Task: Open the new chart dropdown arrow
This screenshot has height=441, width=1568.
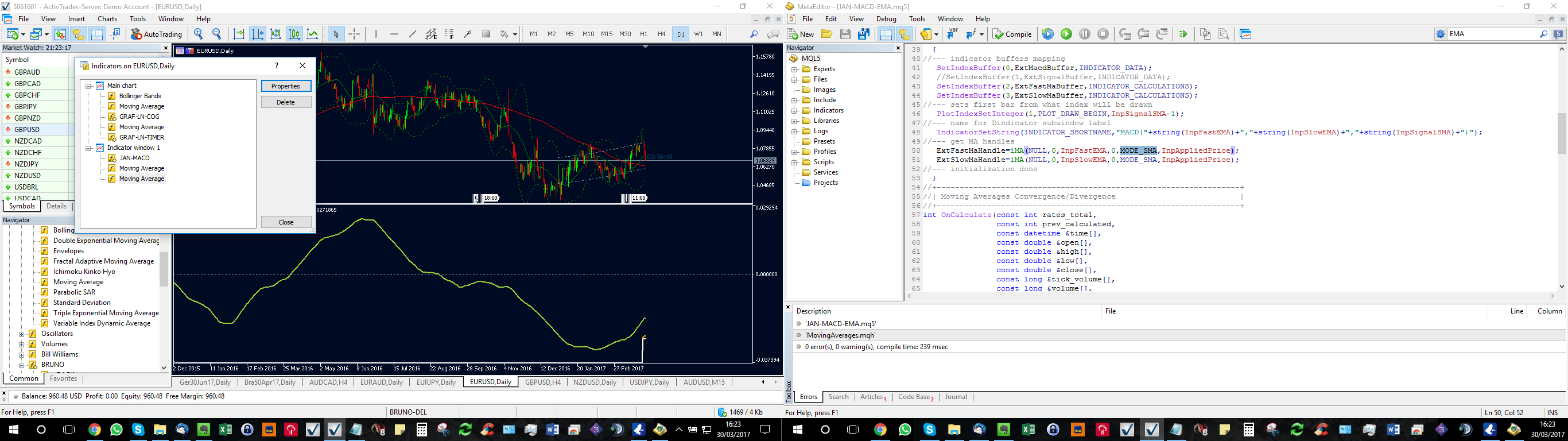Action: click(22, 34)
